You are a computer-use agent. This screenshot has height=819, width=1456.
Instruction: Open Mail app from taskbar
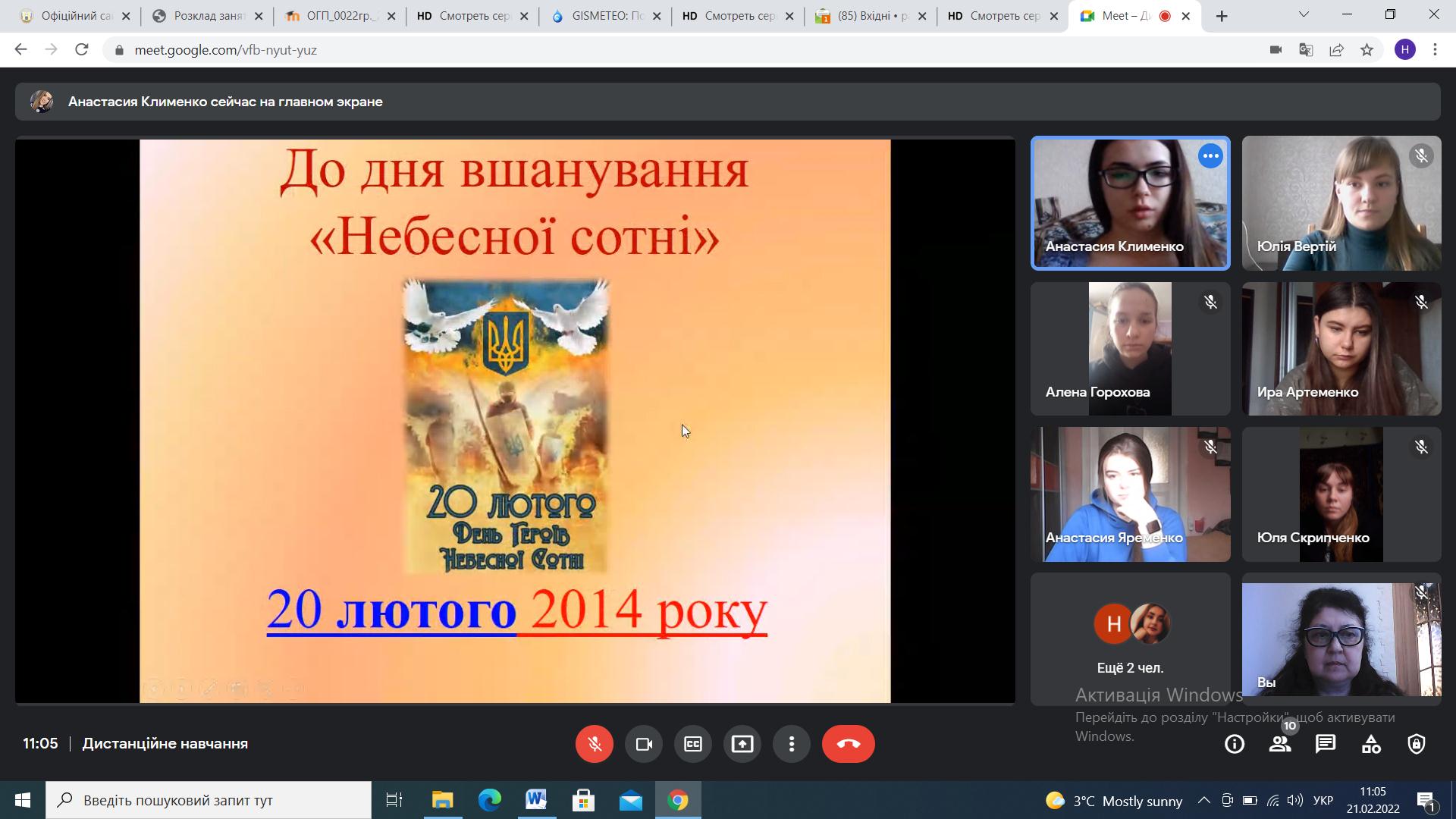pyautogui.click(x=630, y=800)
